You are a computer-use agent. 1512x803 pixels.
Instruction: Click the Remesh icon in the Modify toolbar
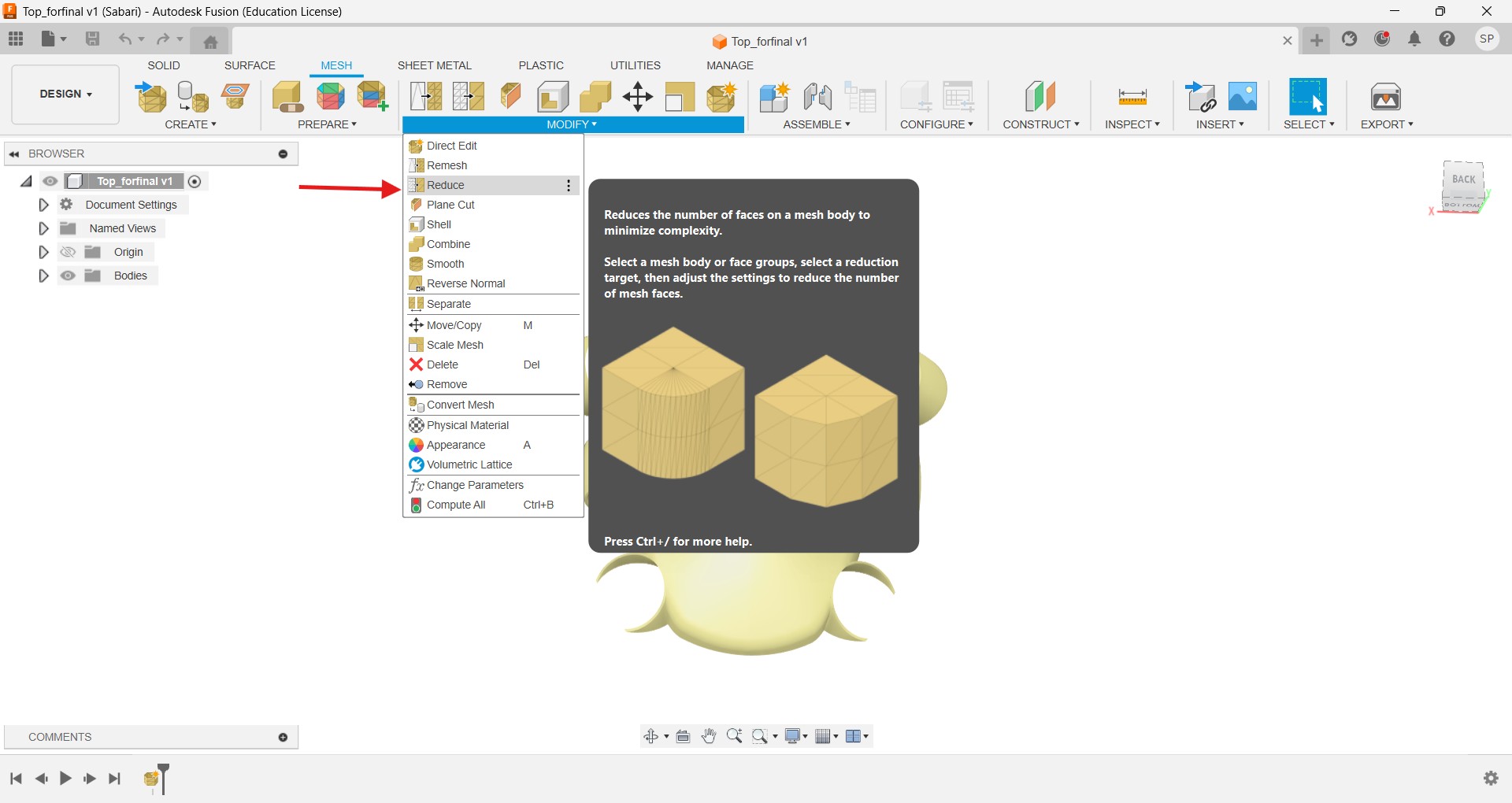pos(426,97)
